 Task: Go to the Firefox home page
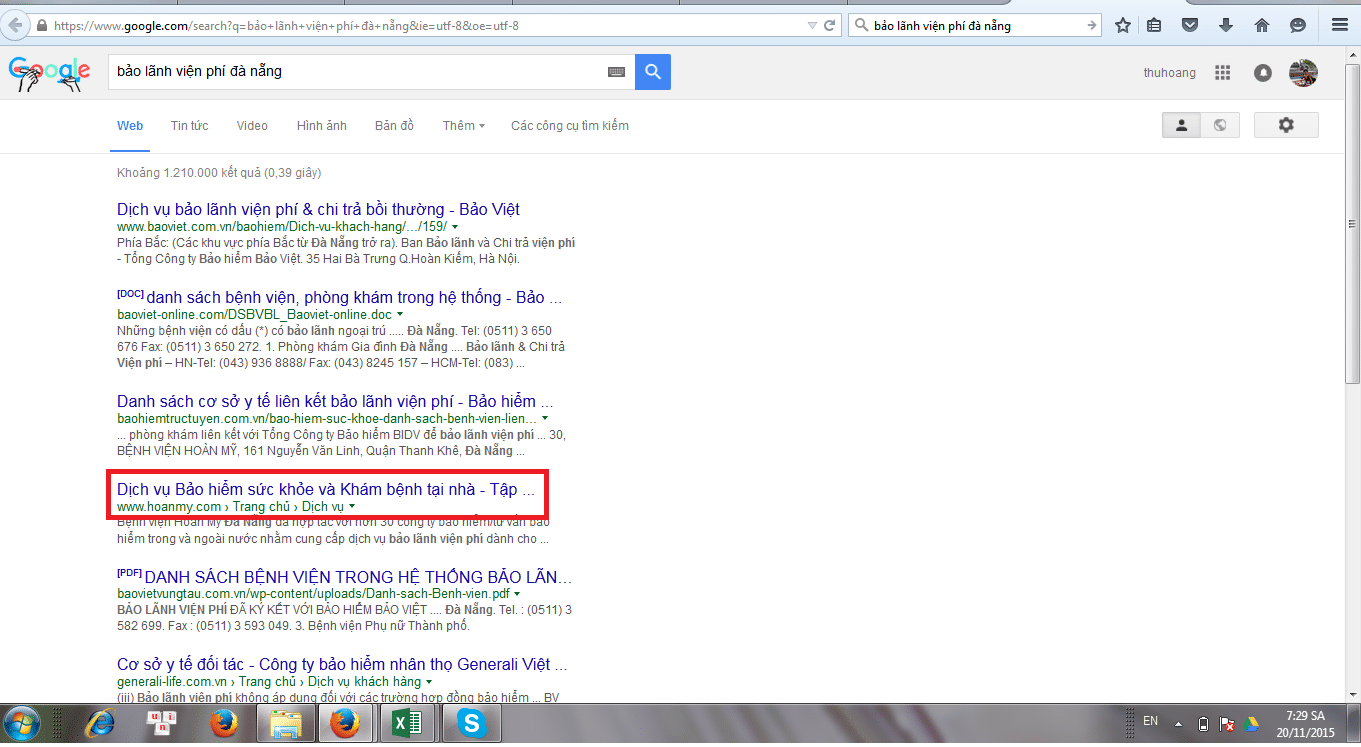click(1261, 25)
